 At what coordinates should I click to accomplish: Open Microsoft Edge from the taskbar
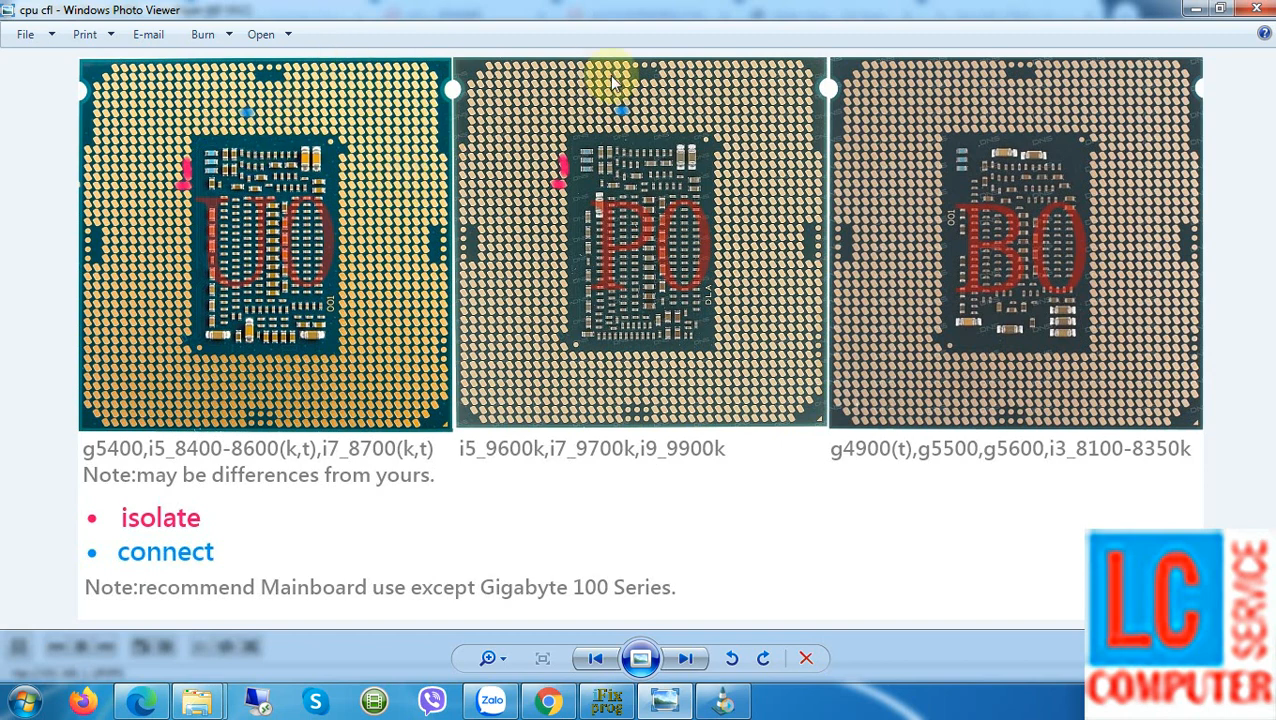point(141,701)
